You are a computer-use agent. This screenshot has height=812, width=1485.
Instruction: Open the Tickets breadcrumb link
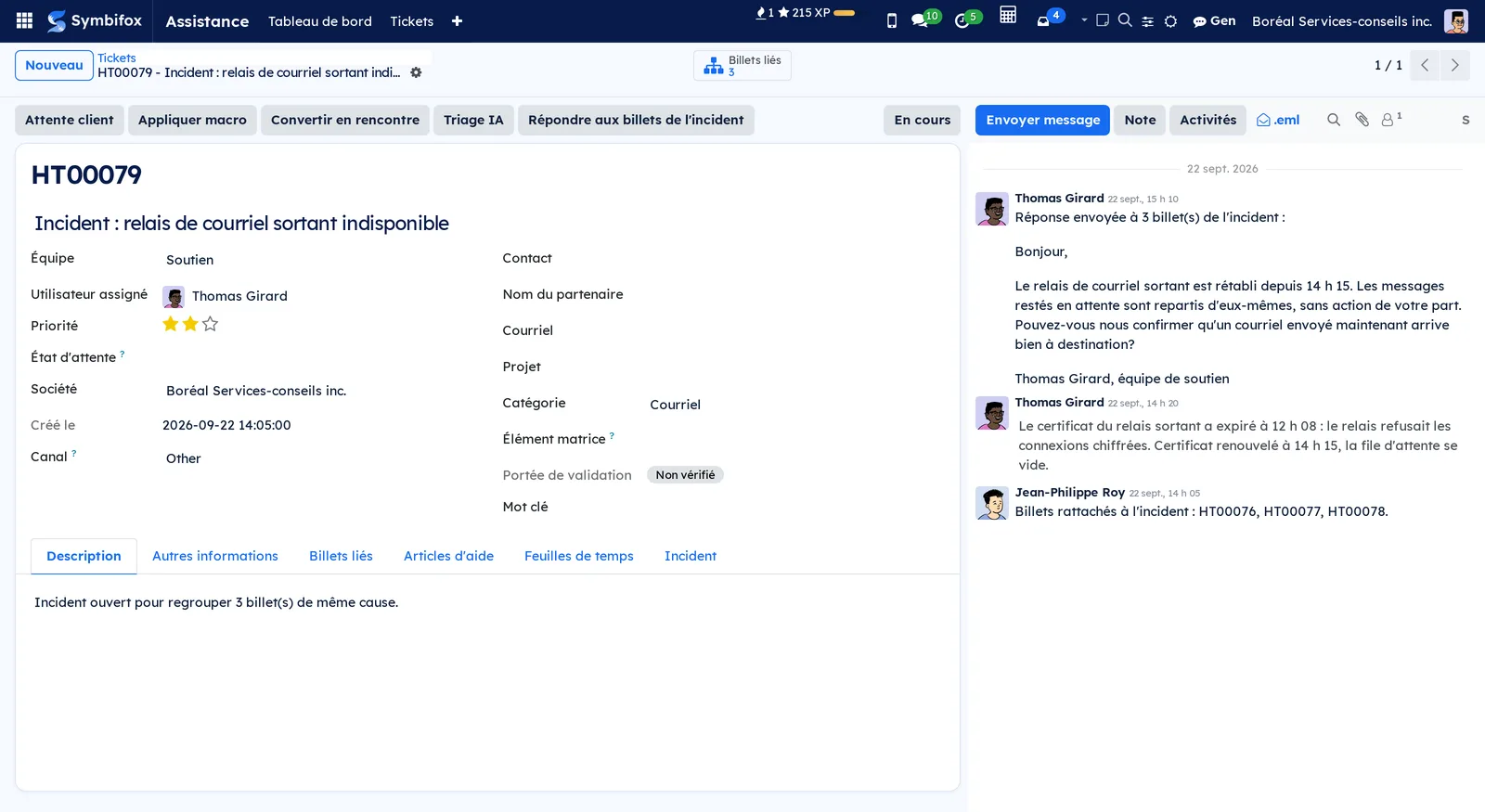117,58
